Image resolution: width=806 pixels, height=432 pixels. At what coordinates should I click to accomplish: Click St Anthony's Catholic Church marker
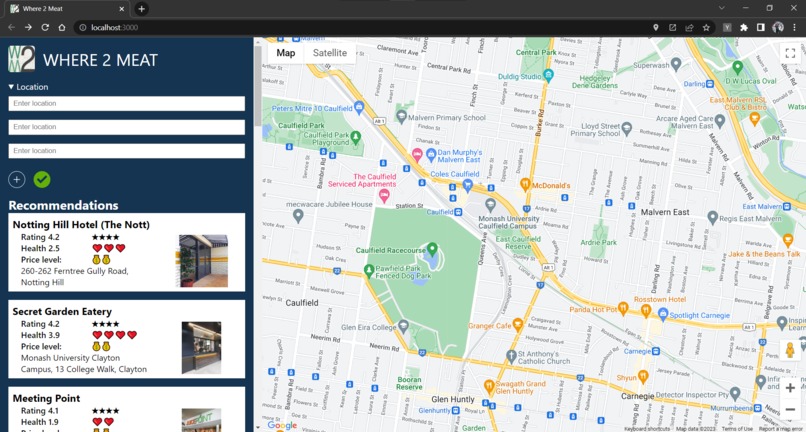click(511, 355)
